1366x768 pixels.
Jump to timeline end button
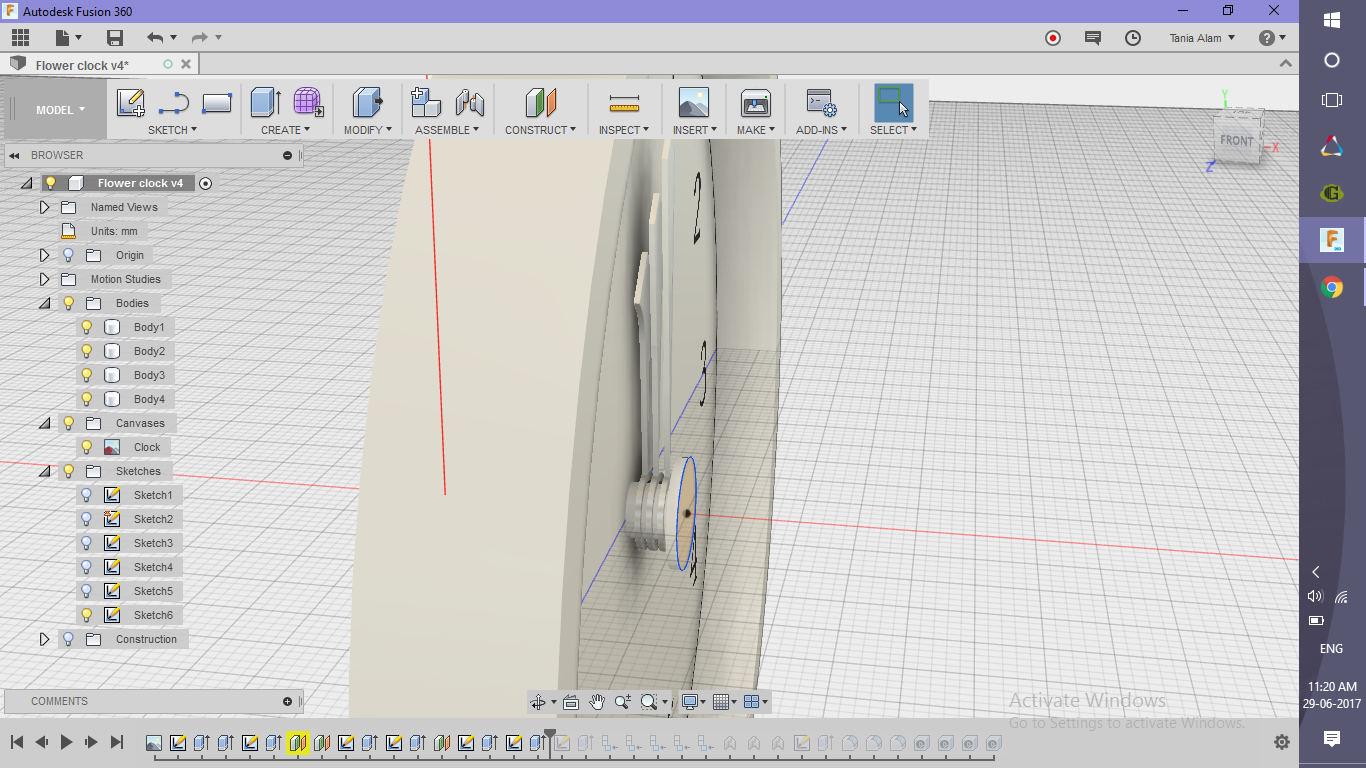pyautogui.click(x=116, y=742)
